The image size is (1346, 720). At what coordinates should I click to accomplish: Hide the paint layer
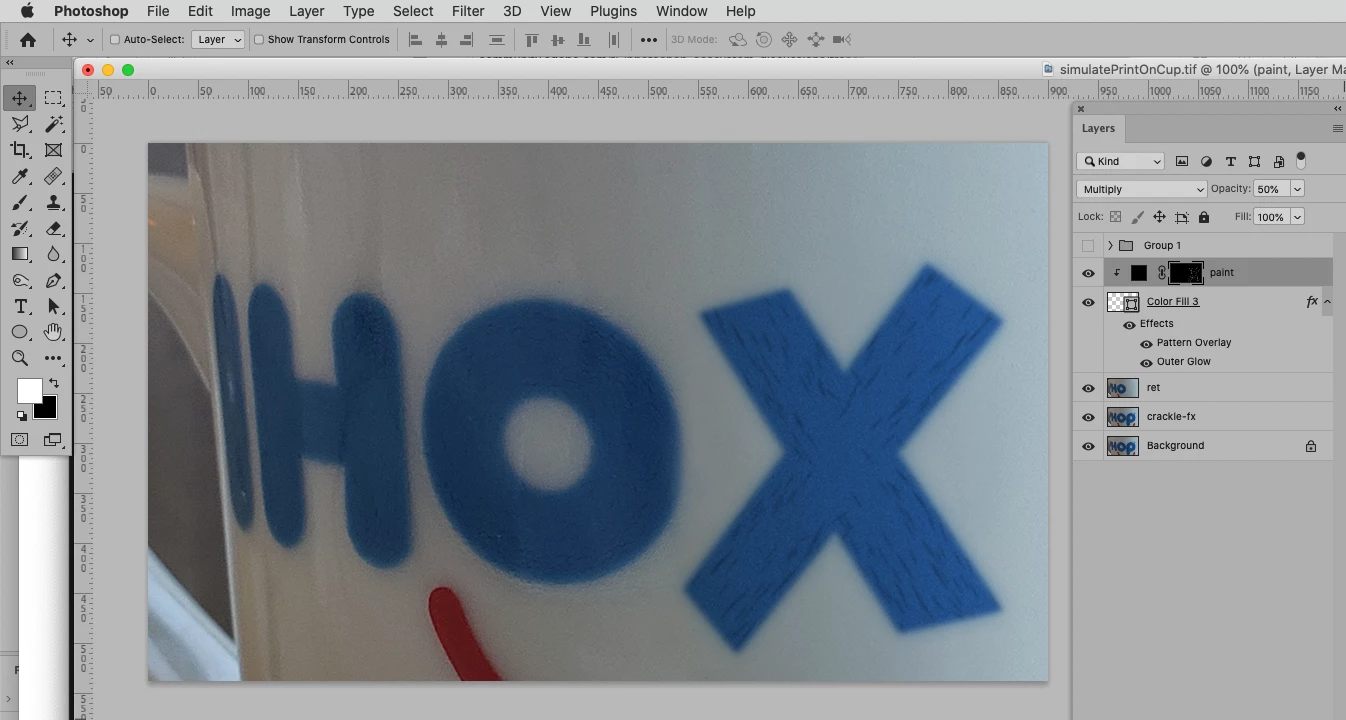click(x=1088, y=273)
